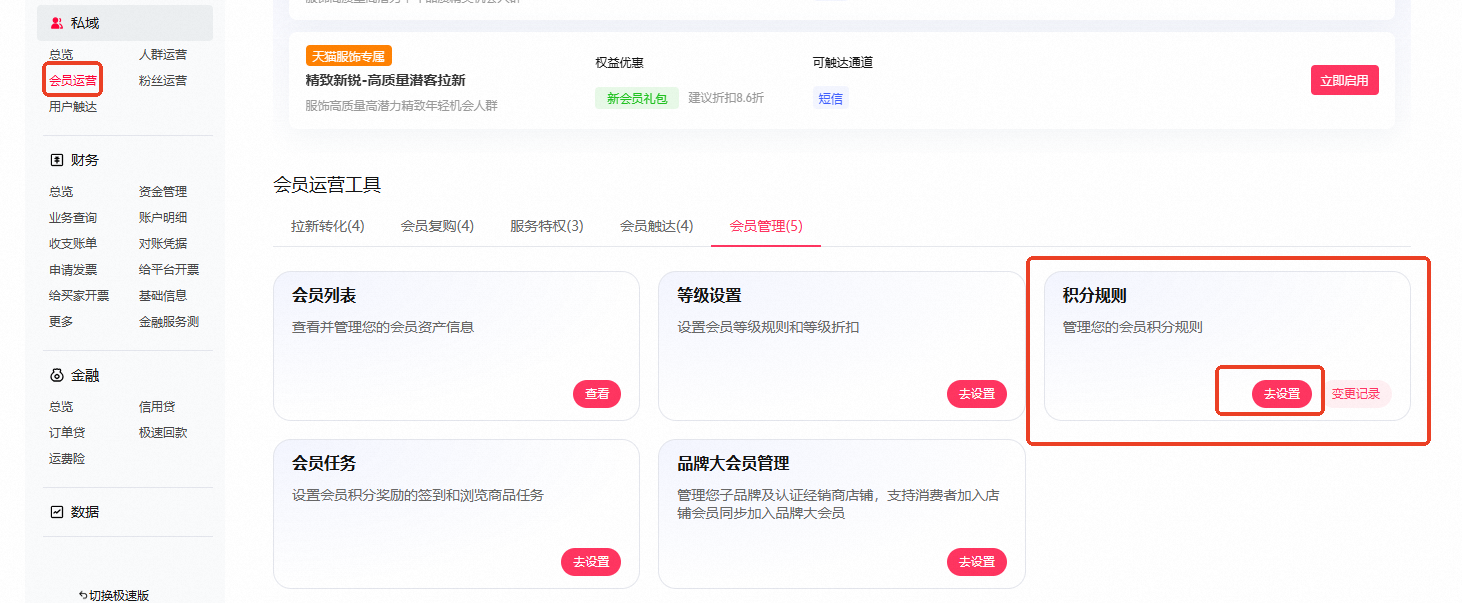Click 查看 on the 会员列表 card

(x=597, y=394)
